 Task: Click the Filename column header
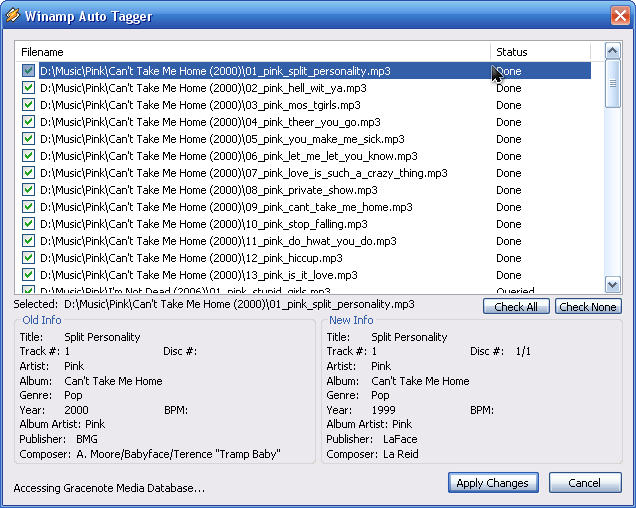pyautogui.click(x=253, y=52)
